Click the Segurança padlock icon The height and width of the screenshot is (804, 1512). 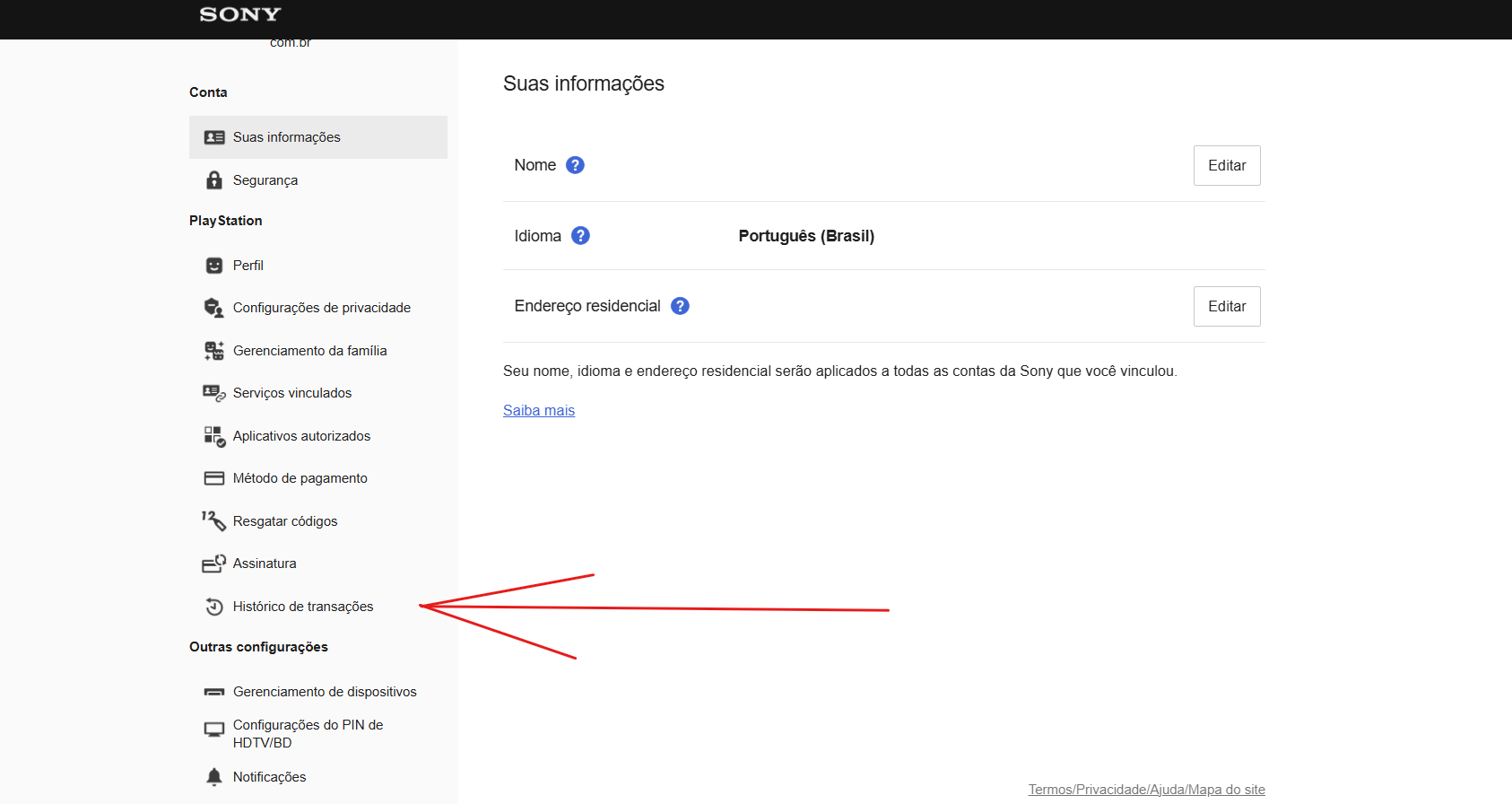coord(214,180)
